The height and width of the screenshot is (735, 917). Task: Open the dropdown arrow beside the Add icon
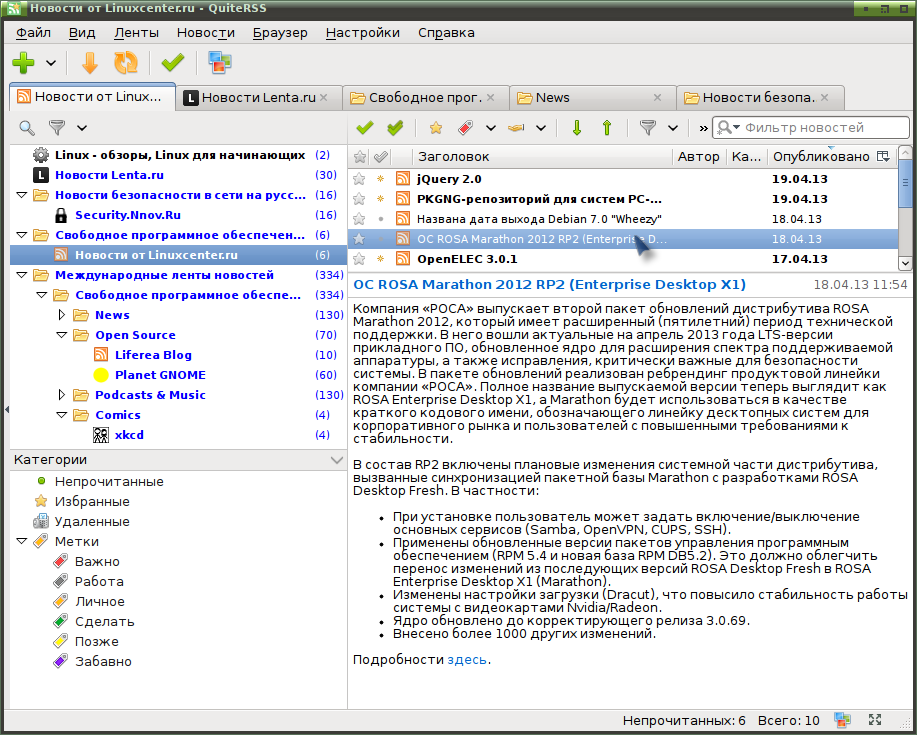point(51,63)
